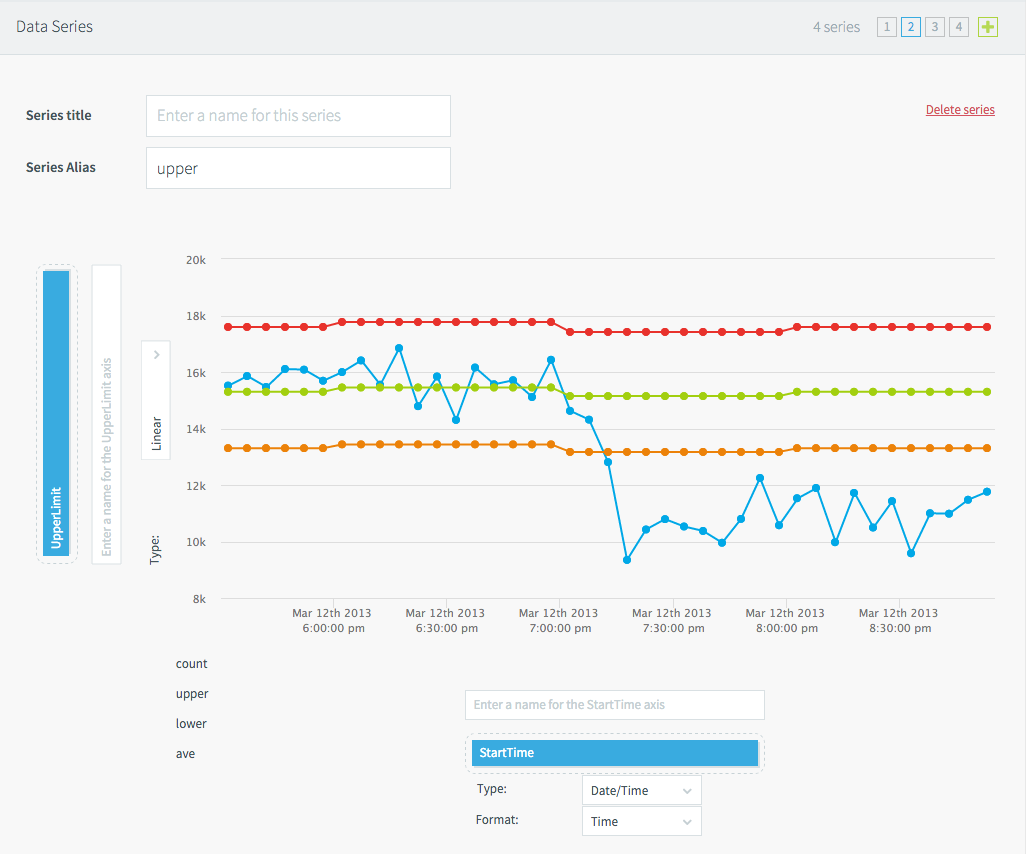The height and width of the screenshot is (854, 1026).
Task: Open the Date/Time type dropdown
Action: tap(641, 790)
